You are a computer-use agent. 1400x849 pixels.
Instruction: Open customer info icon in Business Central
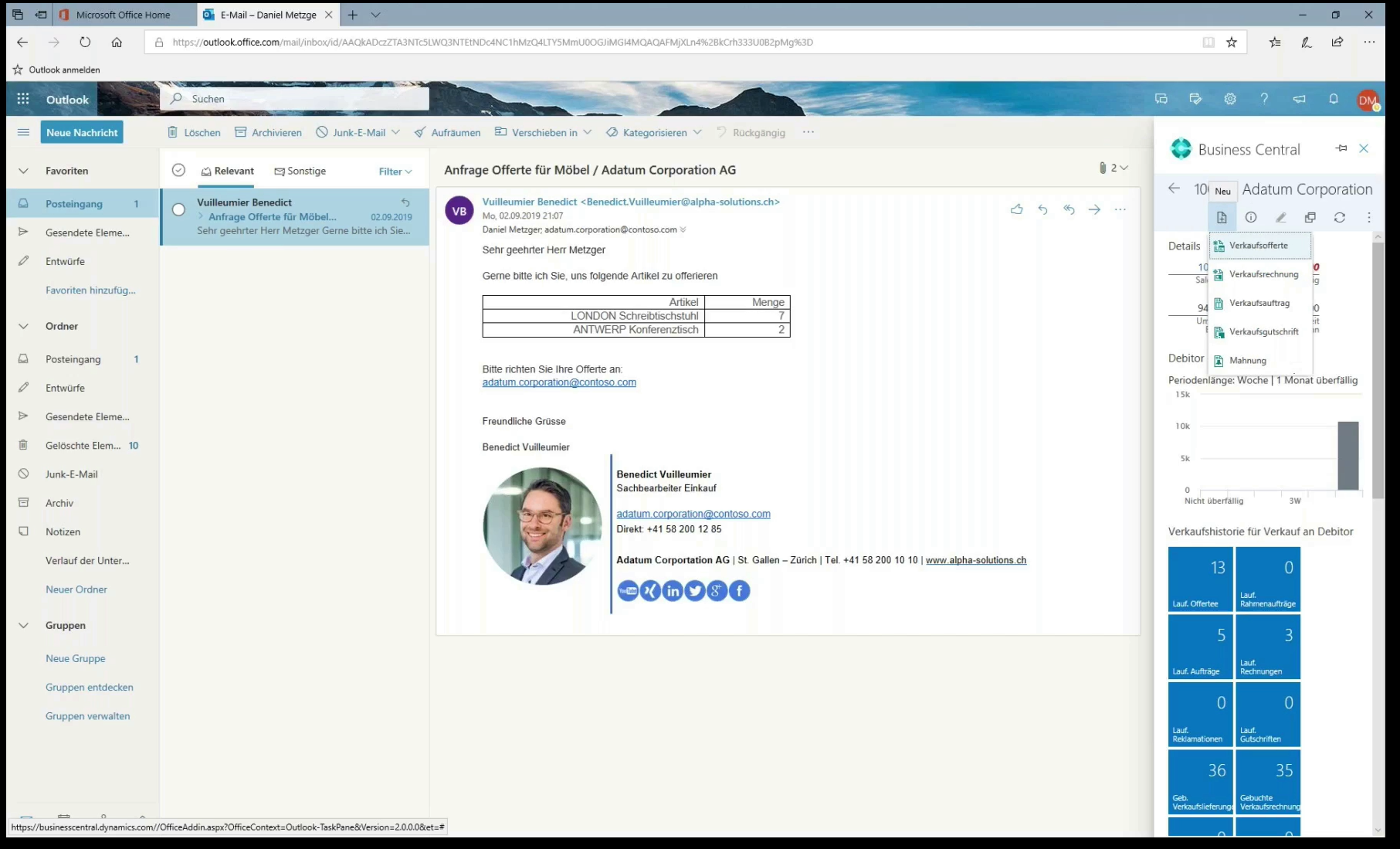[1251, 218]
